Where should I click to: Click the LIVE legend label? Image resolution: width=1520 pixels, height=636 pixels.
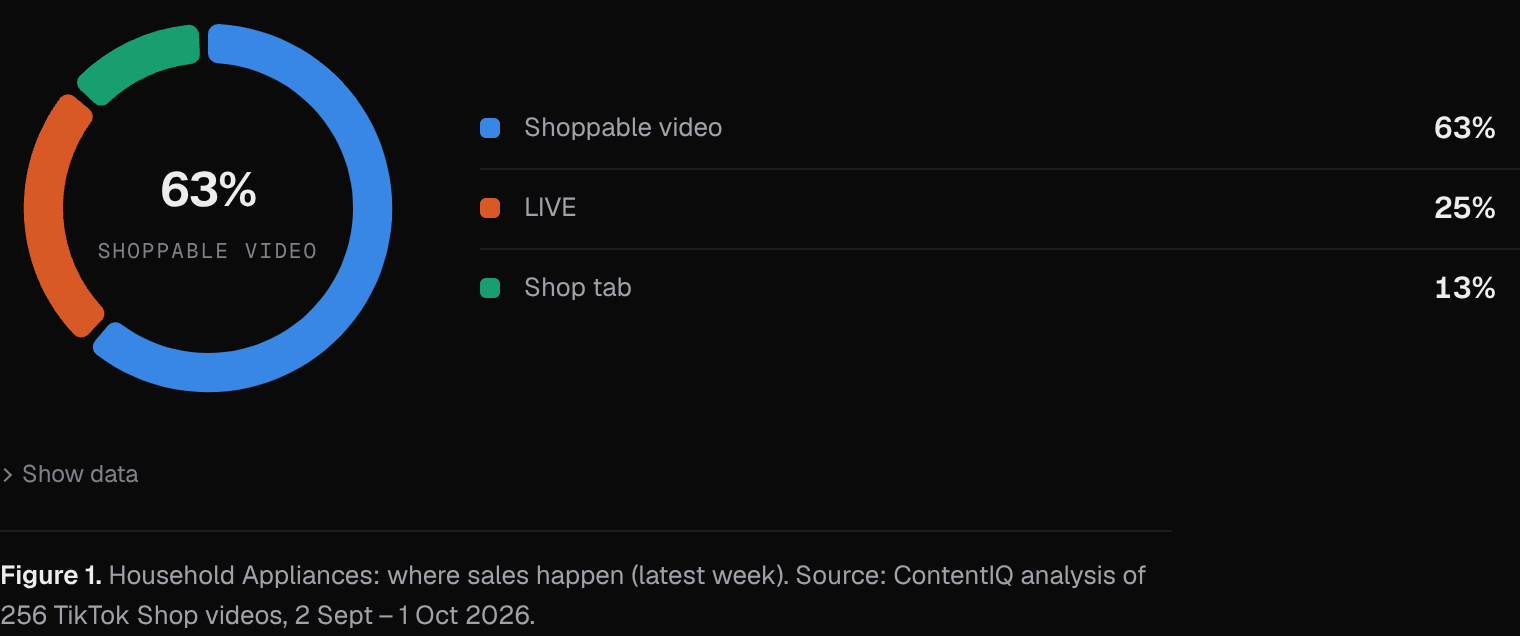[550, 208]
